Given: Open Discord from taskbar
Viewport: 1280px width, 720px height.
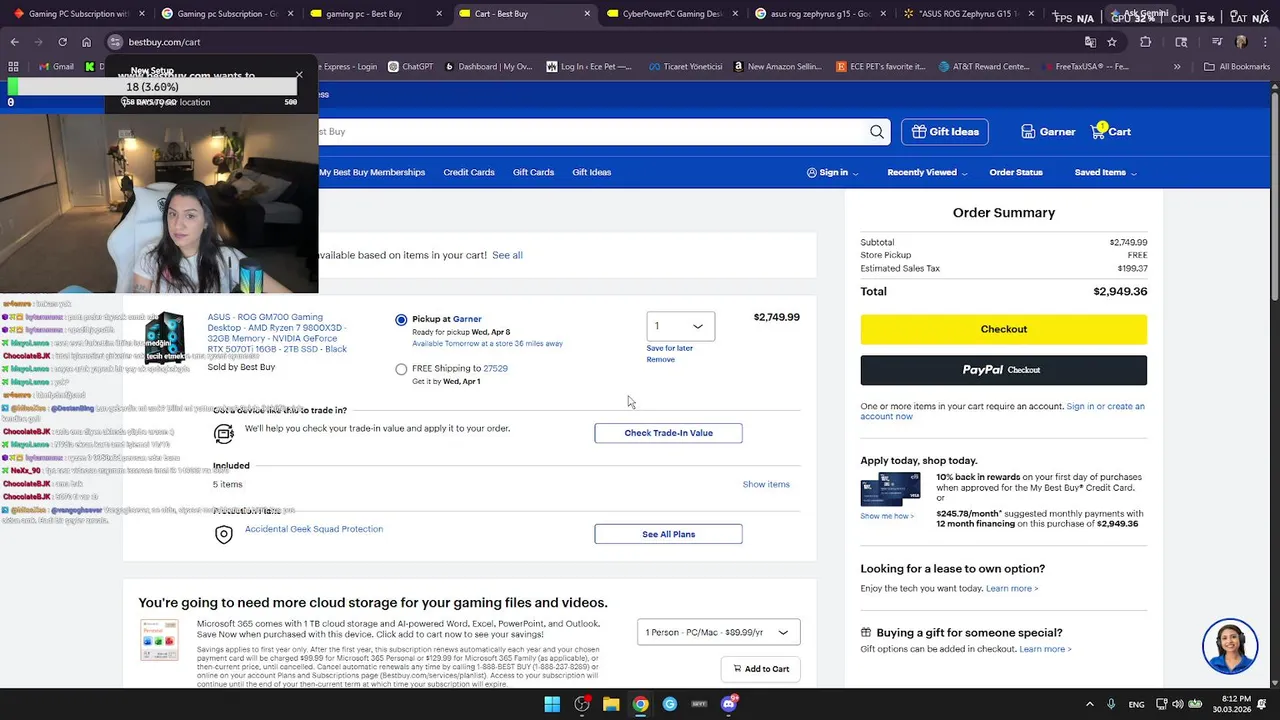Looking at the screenshot, I should 729,704.
